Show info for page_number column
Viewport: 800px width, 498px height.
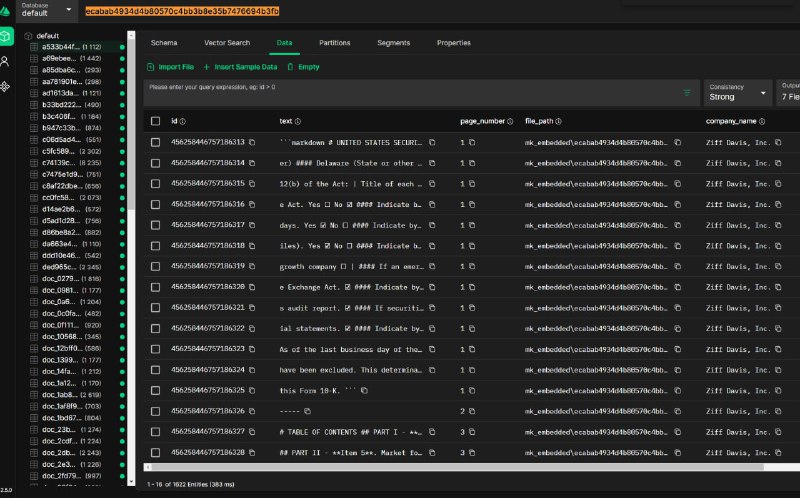coord(510,121)
